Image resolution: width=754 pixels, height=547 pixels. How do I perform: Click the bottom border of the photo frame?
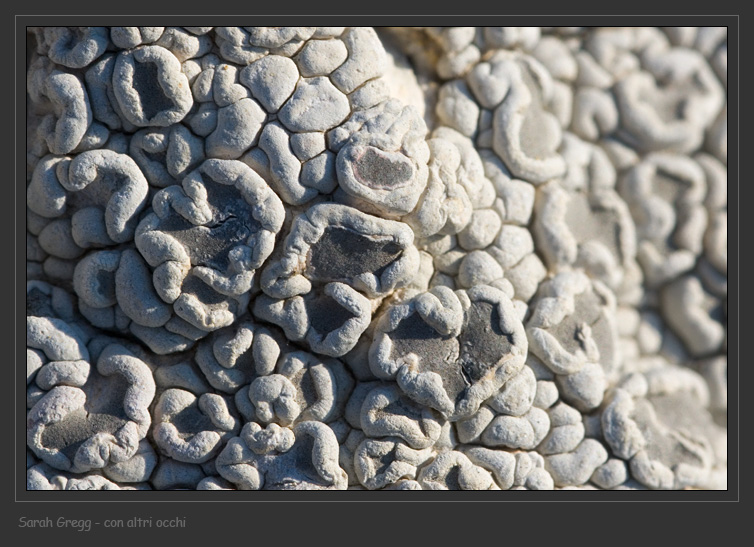(377, 495)
